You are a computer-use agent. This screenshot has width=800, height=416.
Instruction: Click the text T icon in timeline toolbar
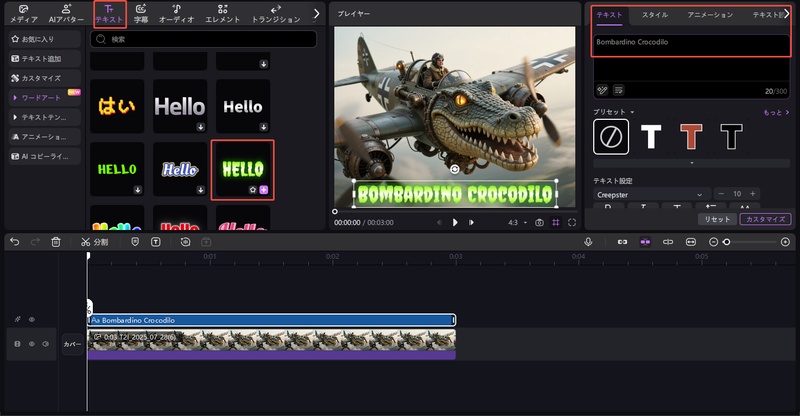[156, 242]
